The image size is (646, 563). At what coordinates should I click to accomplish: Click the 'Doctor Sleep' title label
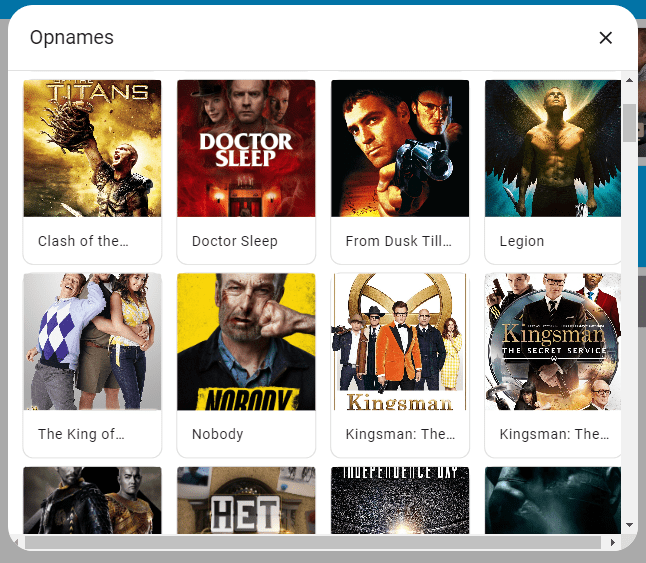(x=235, y=241)
